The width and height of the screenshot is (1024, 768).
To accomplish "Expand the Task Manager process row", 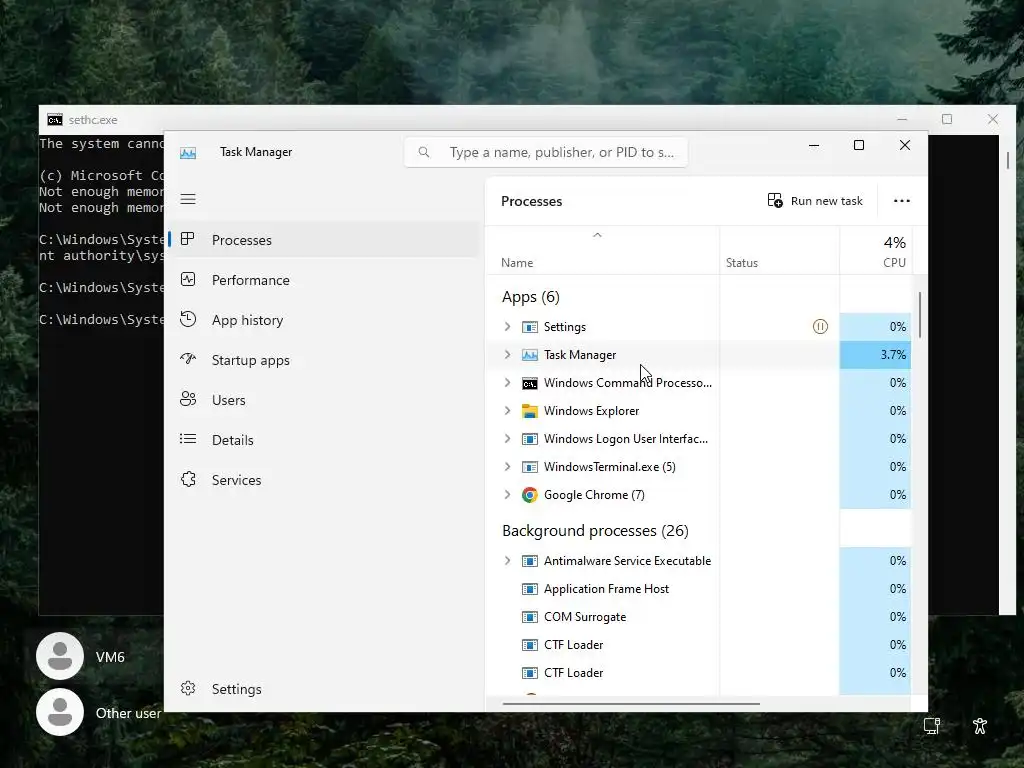I will point(507,355).
